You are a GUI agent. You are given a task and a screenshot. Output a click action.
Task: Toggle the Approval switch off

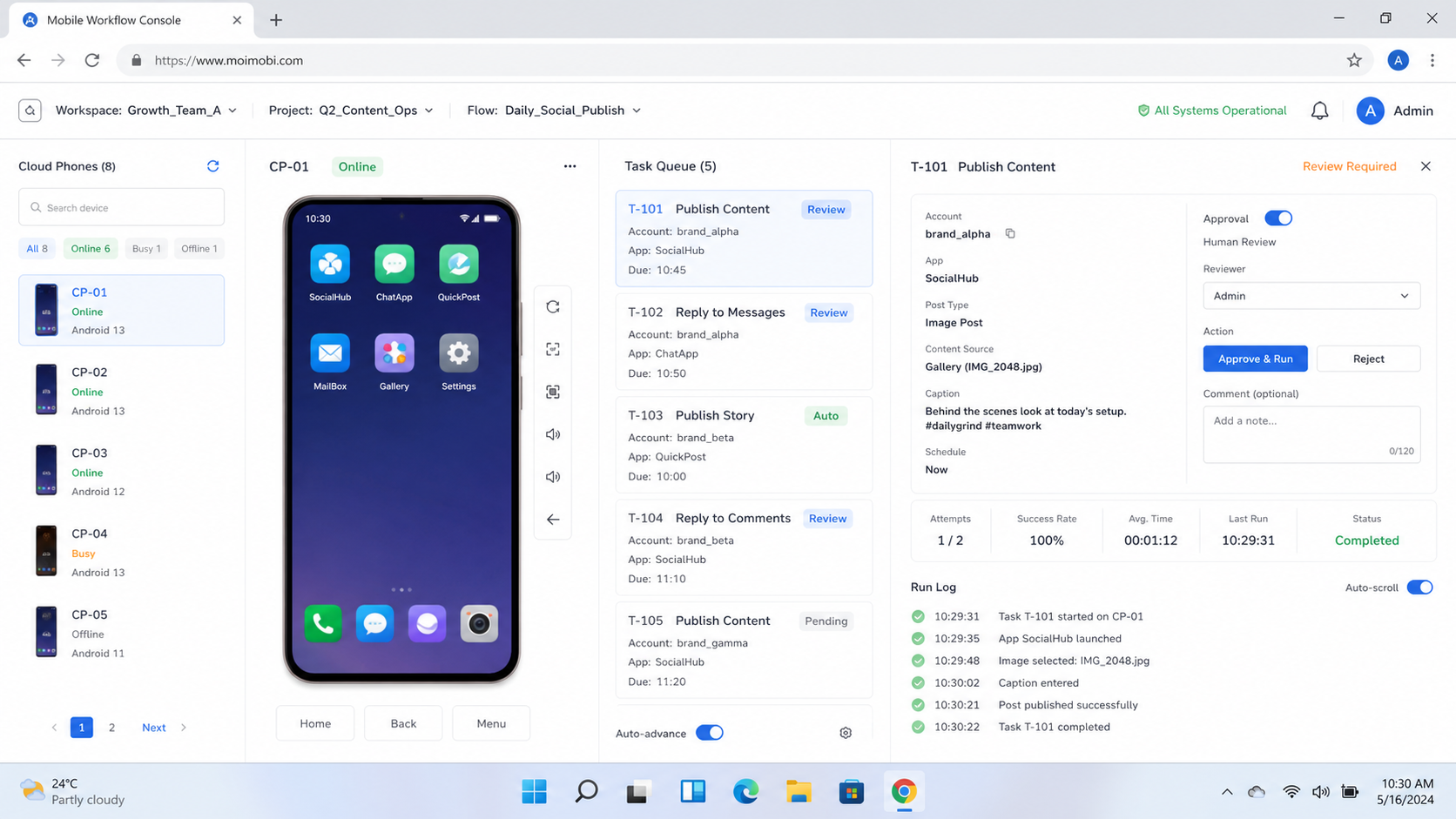point(1278,218)
